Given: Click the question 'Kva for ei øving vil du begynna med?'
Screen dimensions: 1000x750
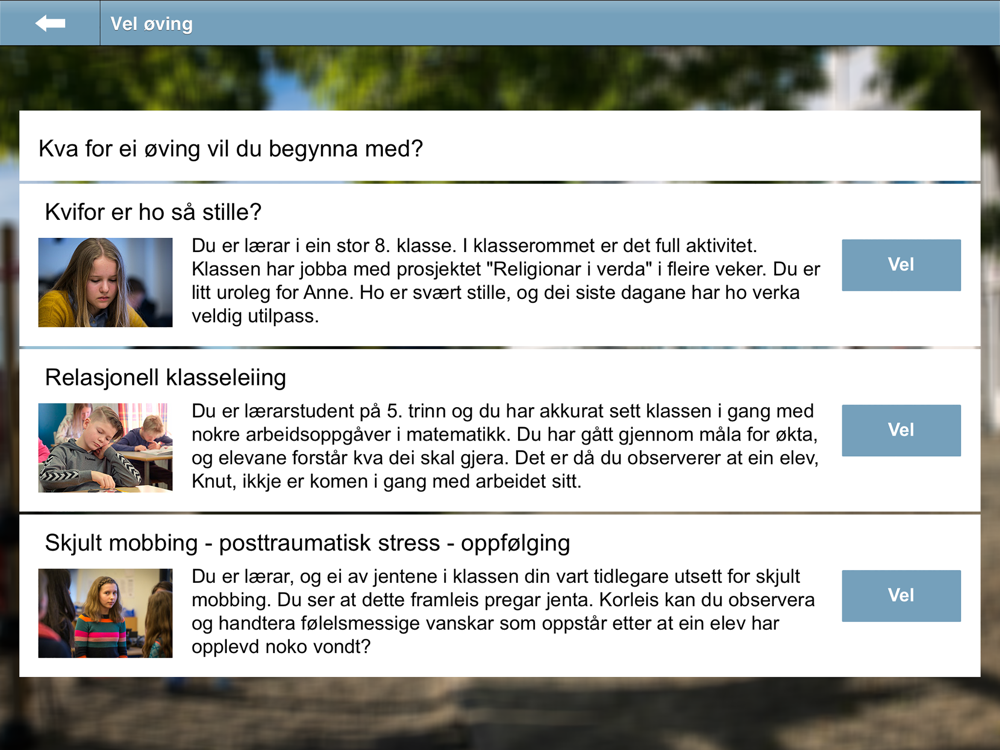Looking at the screenshot, I should tap(231, 149).
